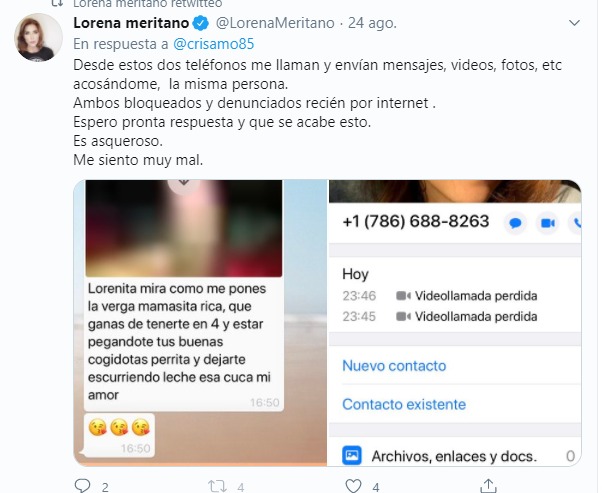Select Contacto existente option
Screen dimensions: 602x493
[404, 404]
